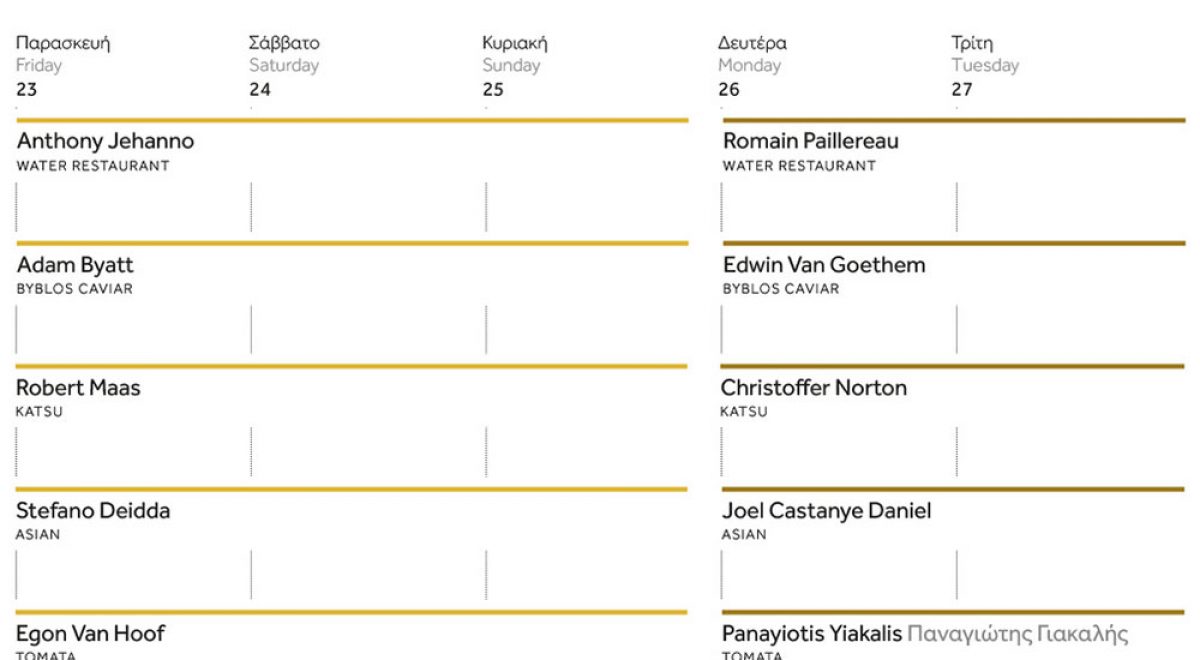1200x660 pixels.
Task: Click on Christoffer Norton's name
Action: [x=814, y=388]
